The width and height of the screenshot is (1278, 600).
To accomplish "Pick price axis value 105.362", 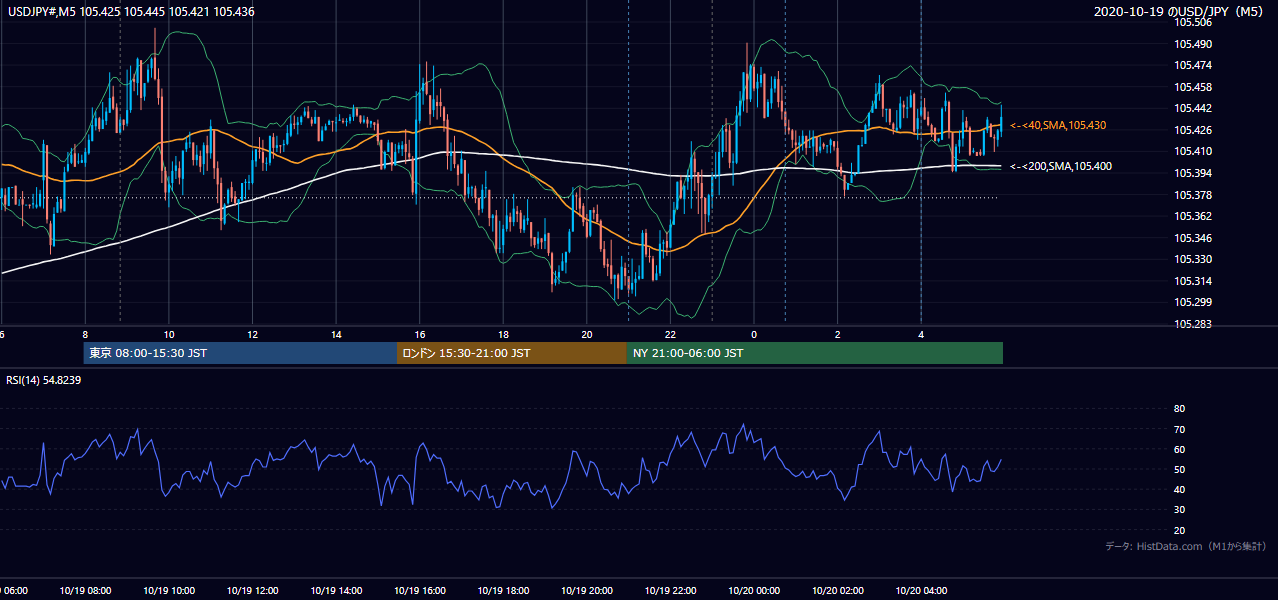I will pyautogui.click(x=1193, y=216).
